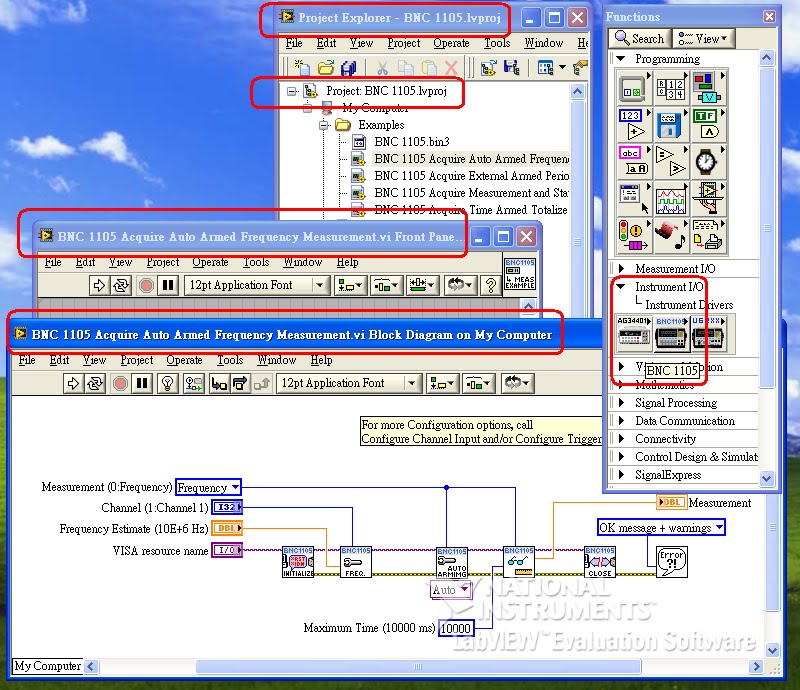Open 12pt Application Font dropdown in Front Panel
Image resolution: width=800 pixels, height=690 pixels.
coord(320,285)
